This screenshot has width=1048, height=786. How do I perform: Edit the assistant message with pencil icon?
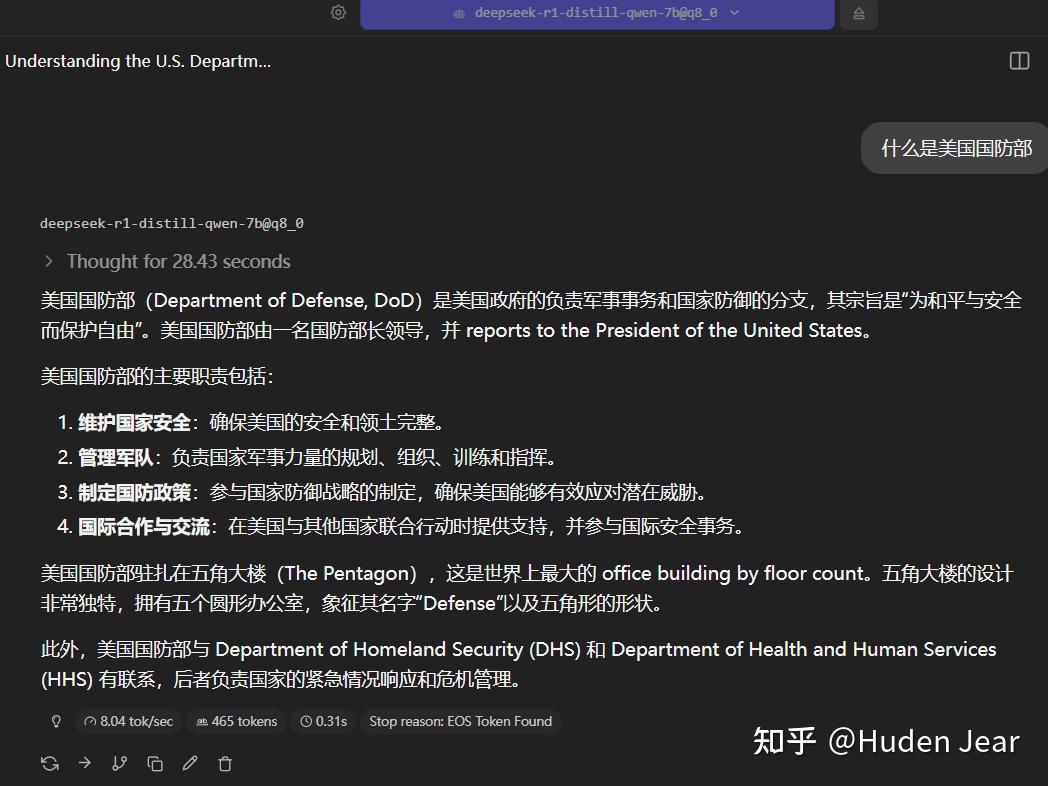[190, 763]
